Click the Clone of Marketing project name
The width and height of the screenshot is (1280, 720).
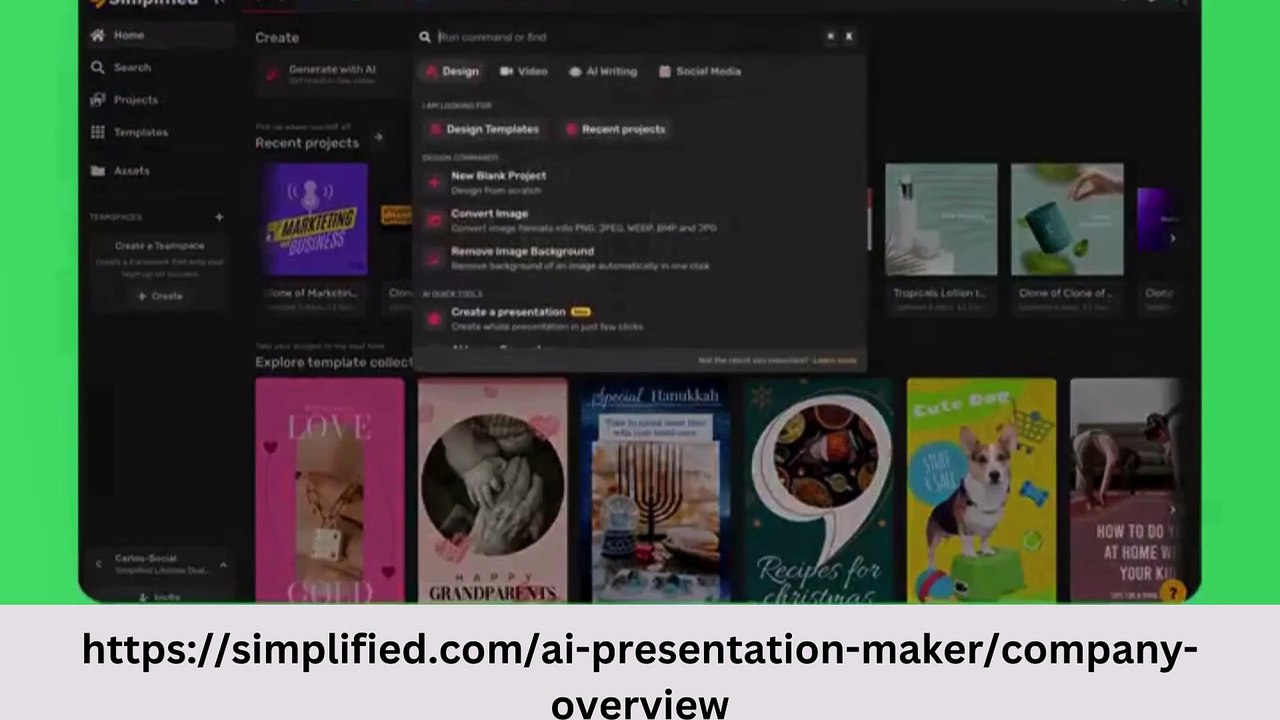pos(312,293)
